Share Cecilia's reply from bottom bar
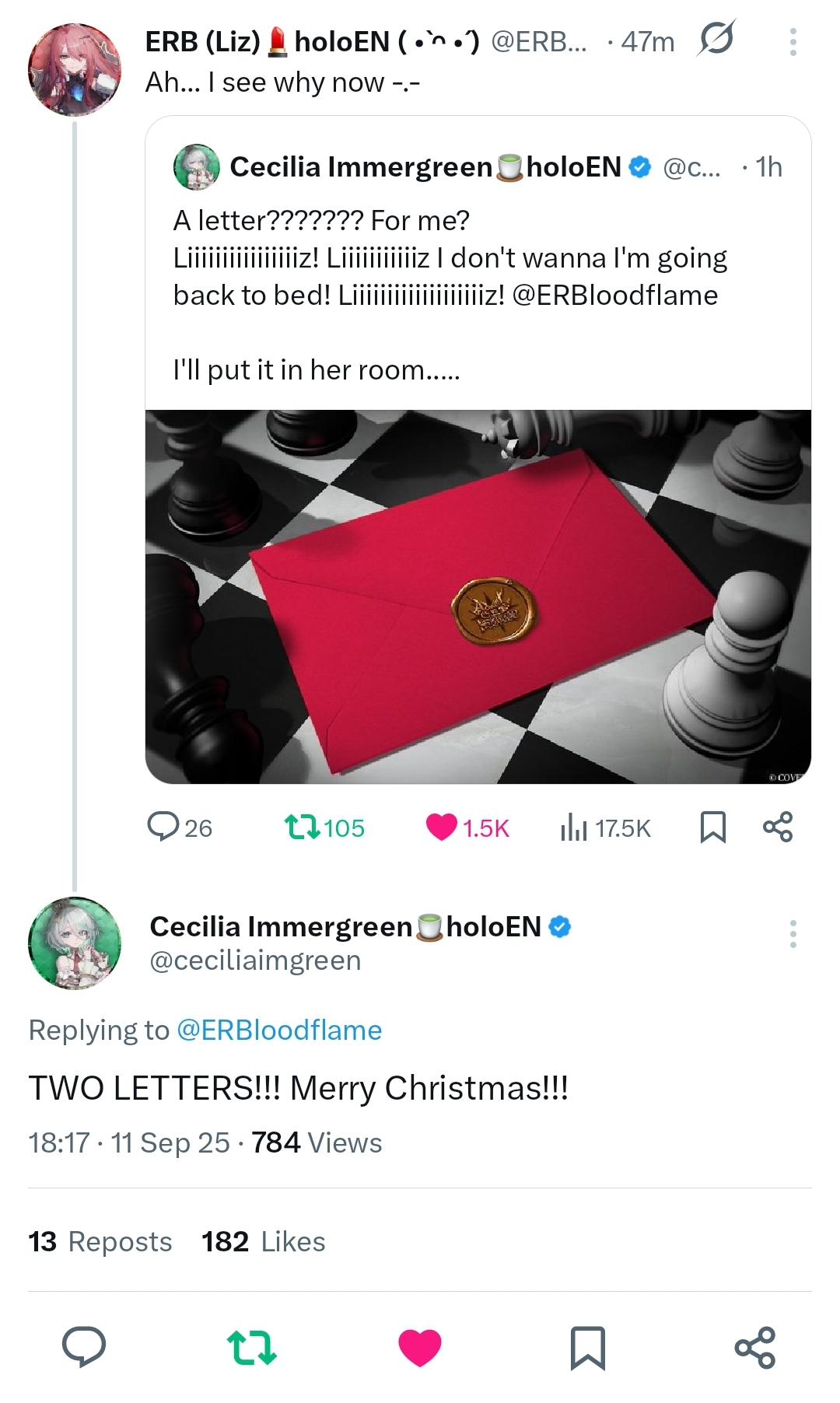Viewport: 840px width, 1403px height. (x=755, y=1348)
